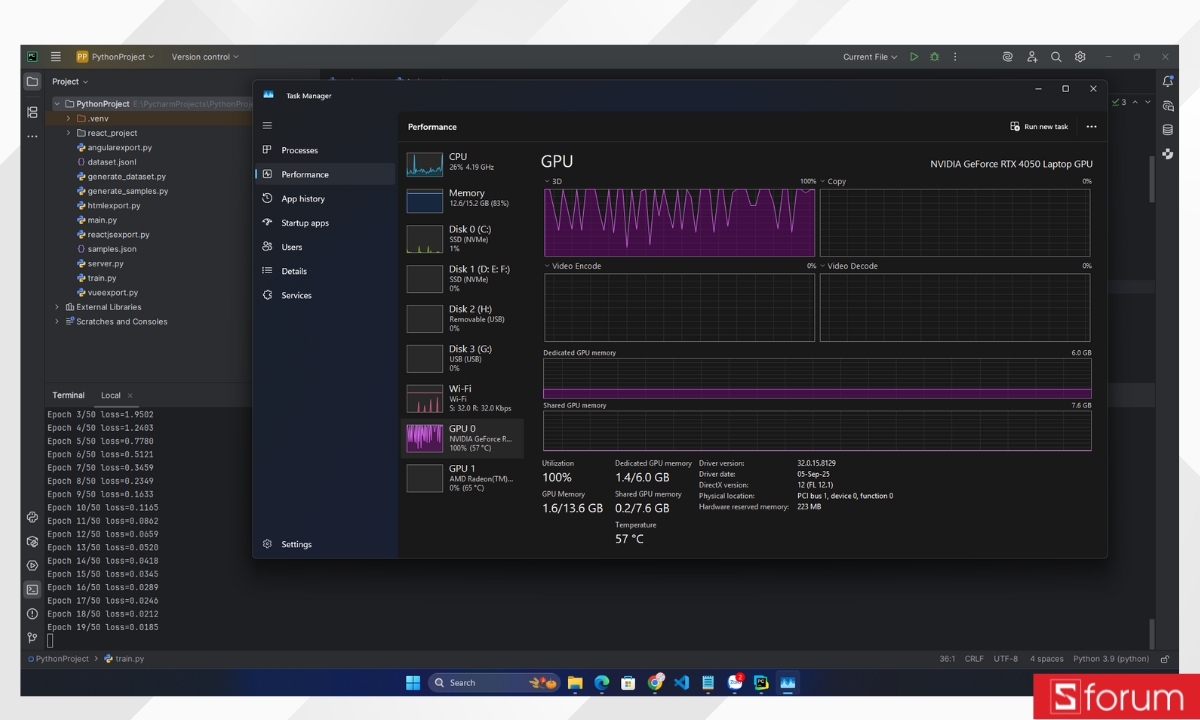Click the File Explorer icon on taskbar
Screen dimensions: 1200x720
point(575,683)
